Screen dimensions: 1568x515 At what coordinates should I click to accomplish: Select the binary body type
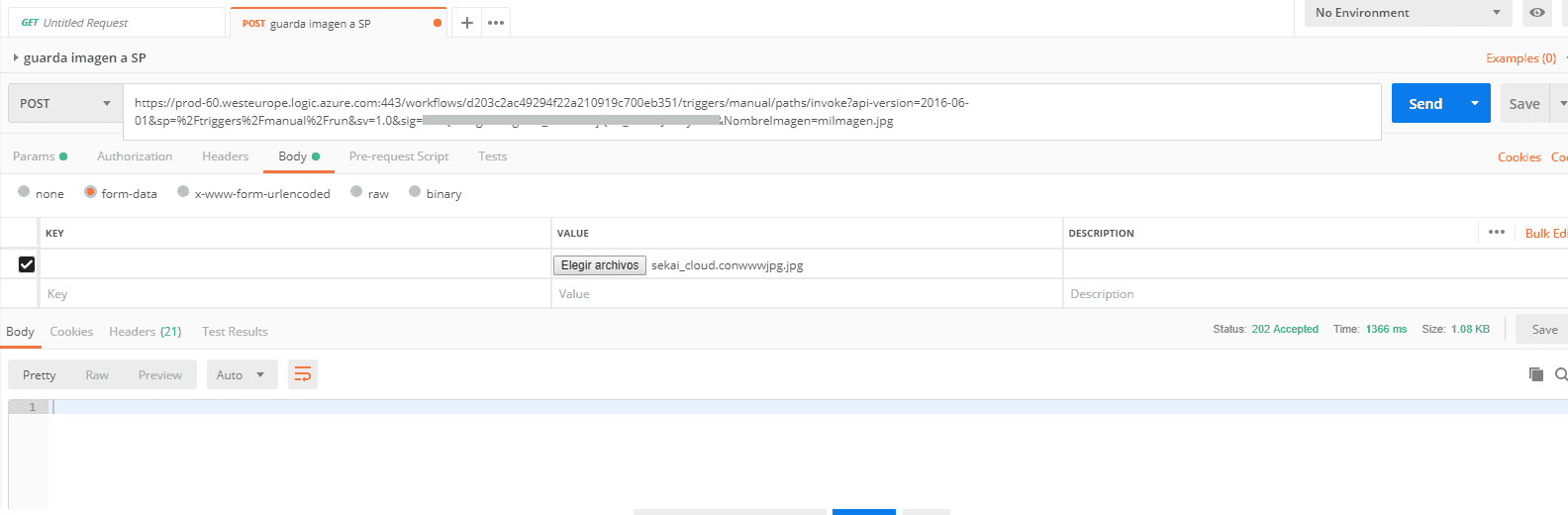click(415, 192)
